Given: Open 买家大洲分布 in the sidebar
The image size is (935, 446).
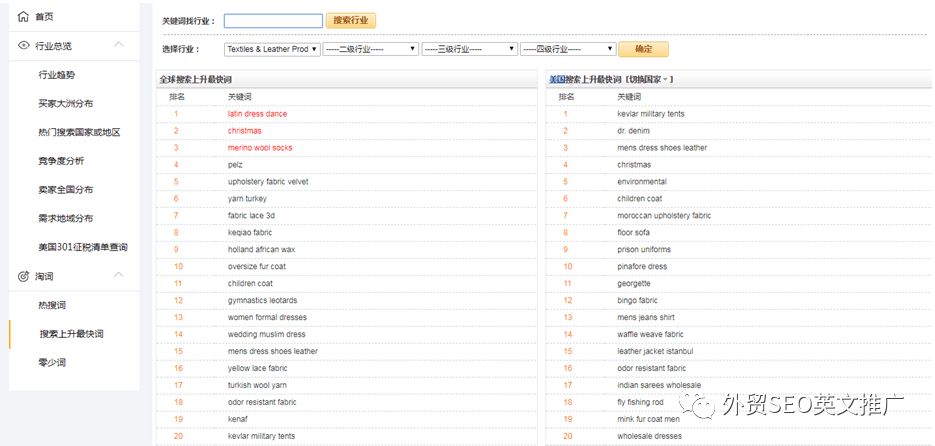Looking at the screenshot, I should pos(66,103).
